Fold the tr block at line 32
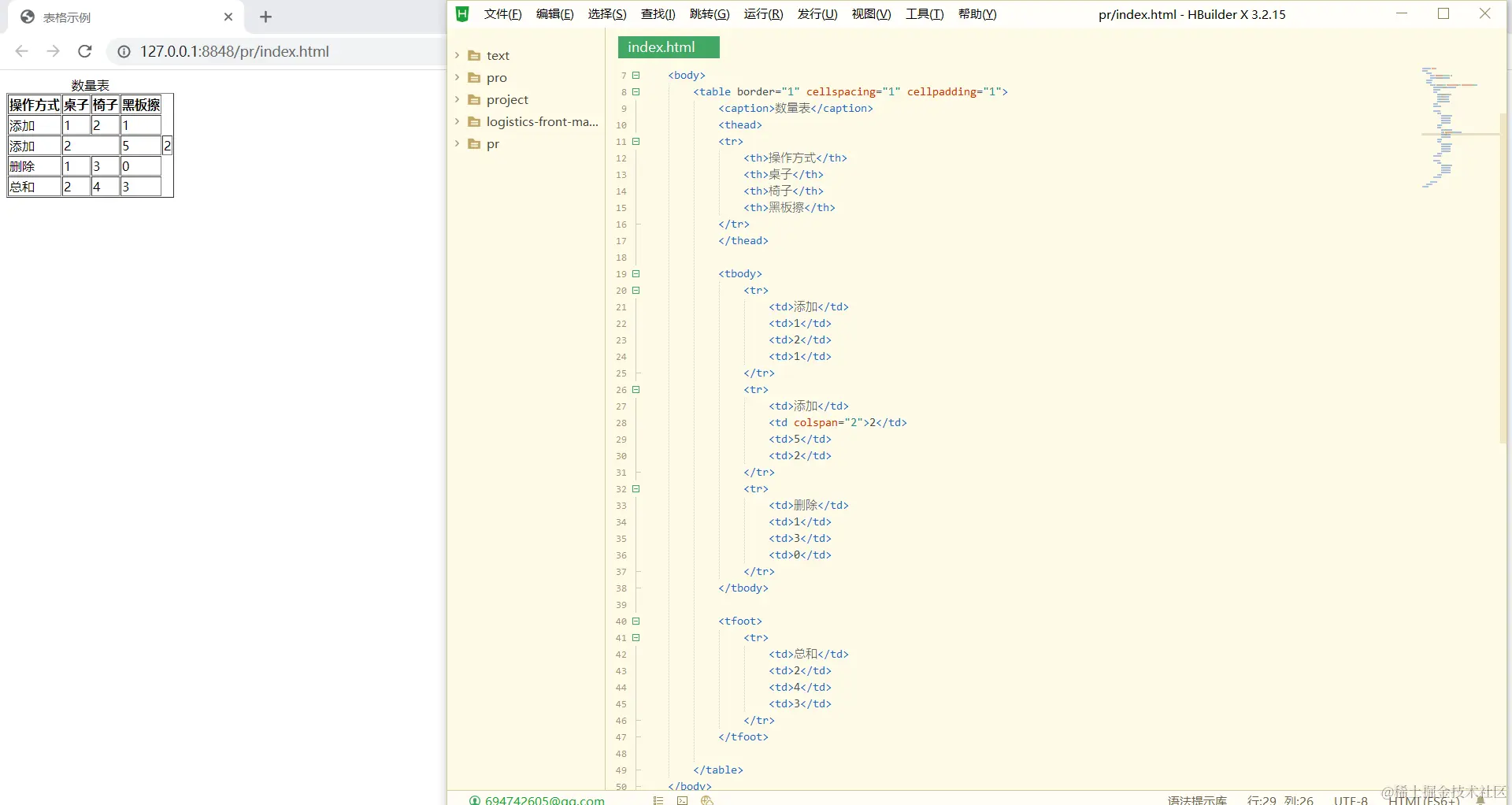 pyautogui.click(x=636, y=489)
